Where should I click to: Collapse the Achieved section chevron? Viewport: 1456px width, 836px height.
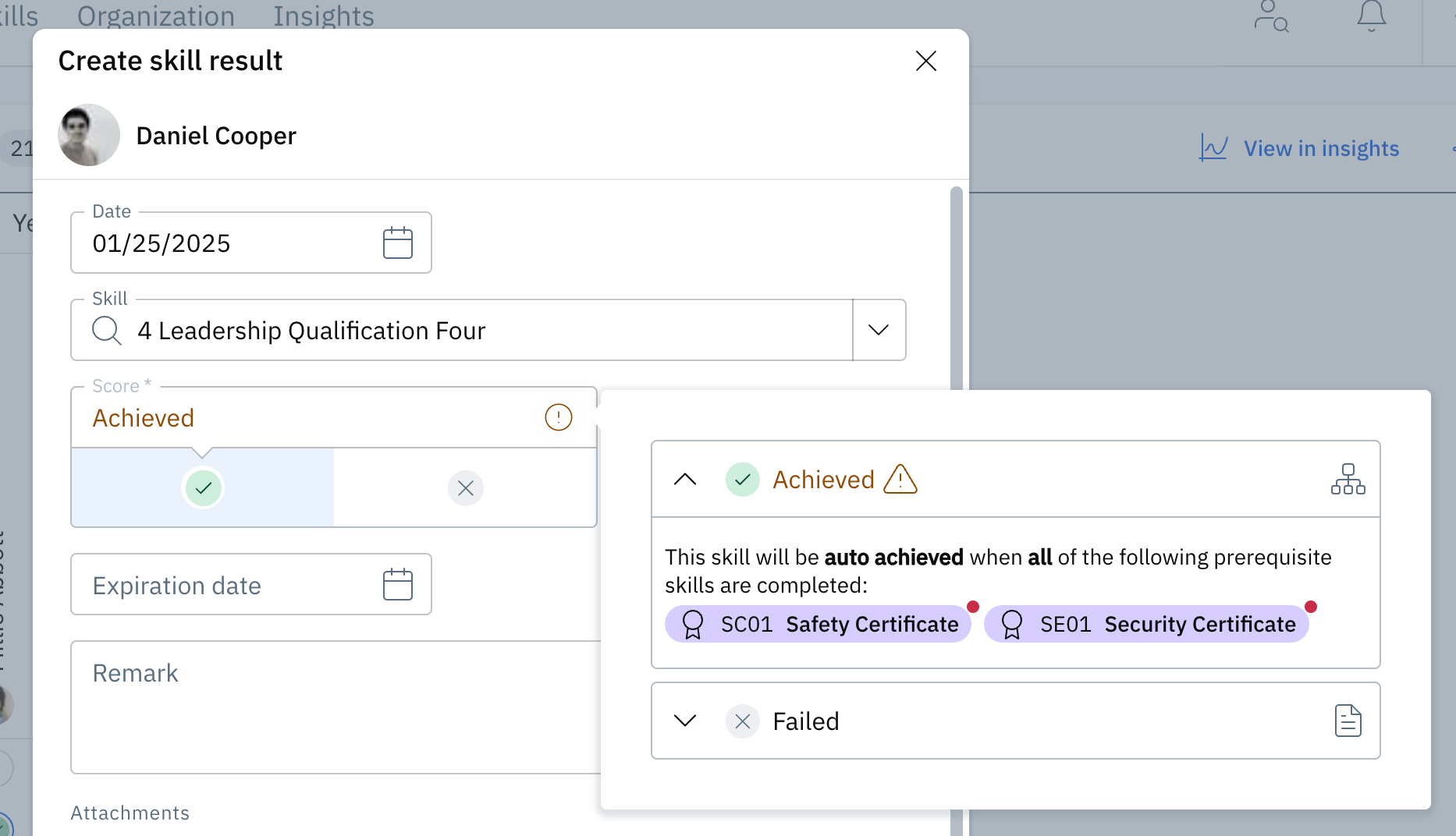pos(684,479)
